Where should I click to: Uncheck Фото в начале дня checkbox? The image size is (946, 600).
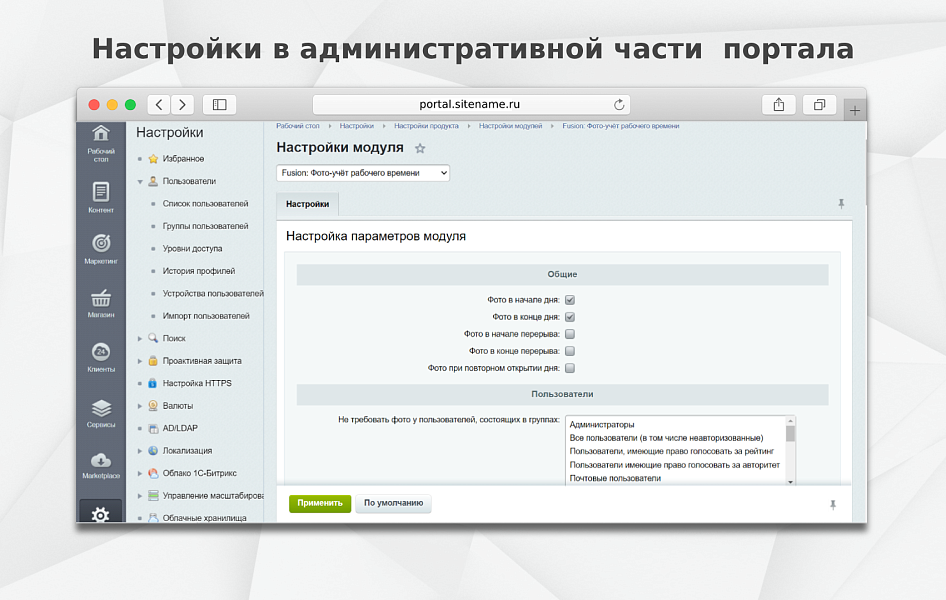pyautogui.click(x=570, y=300)
